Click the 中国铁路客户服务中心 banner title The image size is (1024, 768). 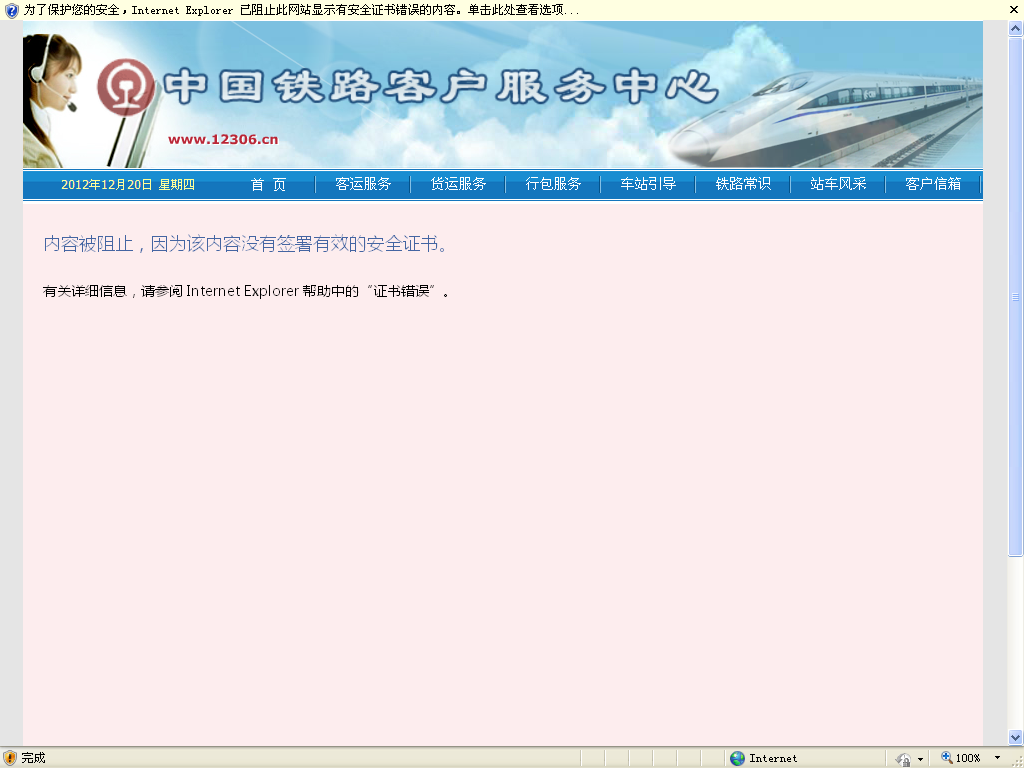pyautogui.click(x=440, y=88)
